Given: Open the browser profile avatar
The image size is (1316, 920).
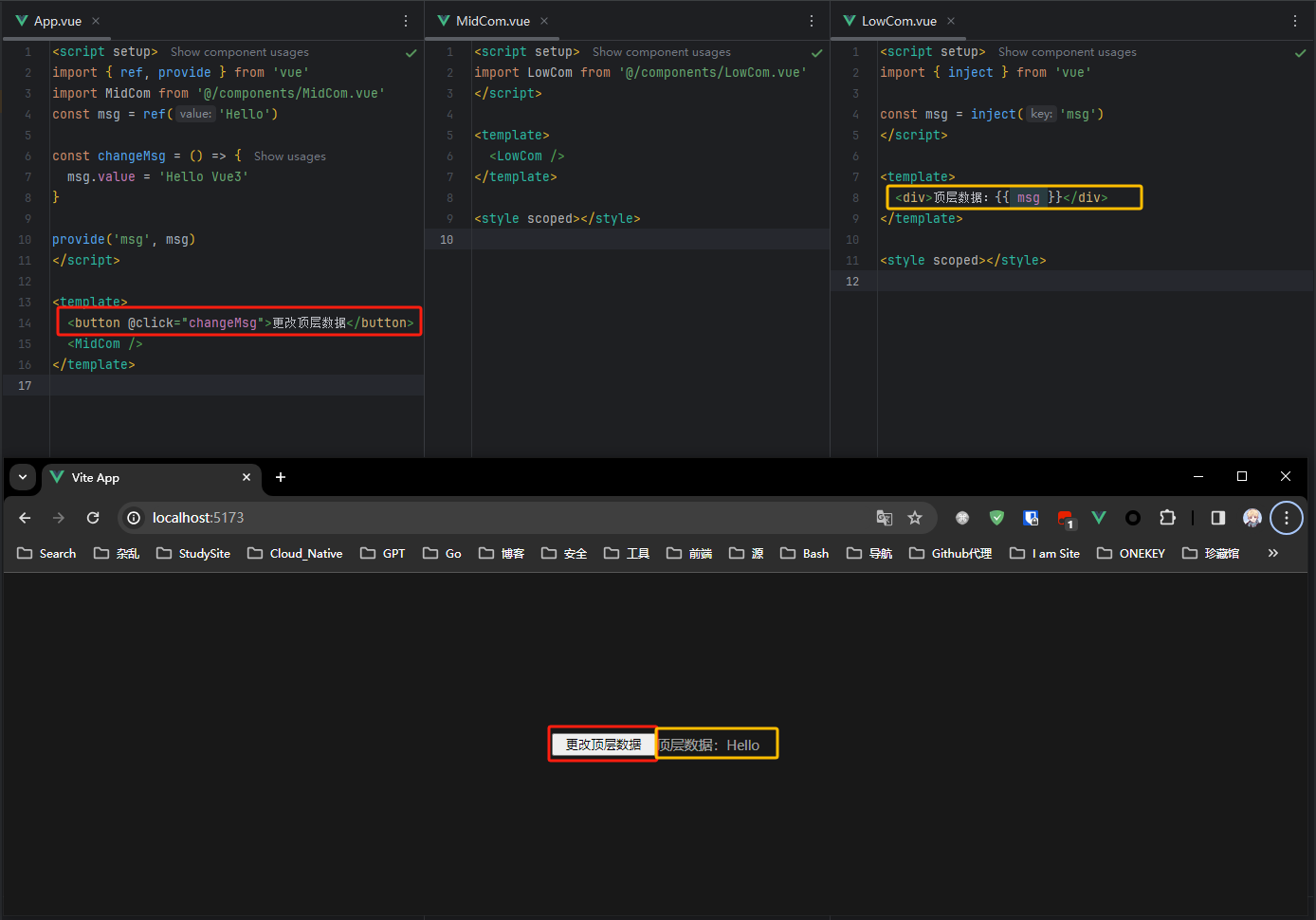Looking at the screenshot, I should coord(1252,518).
